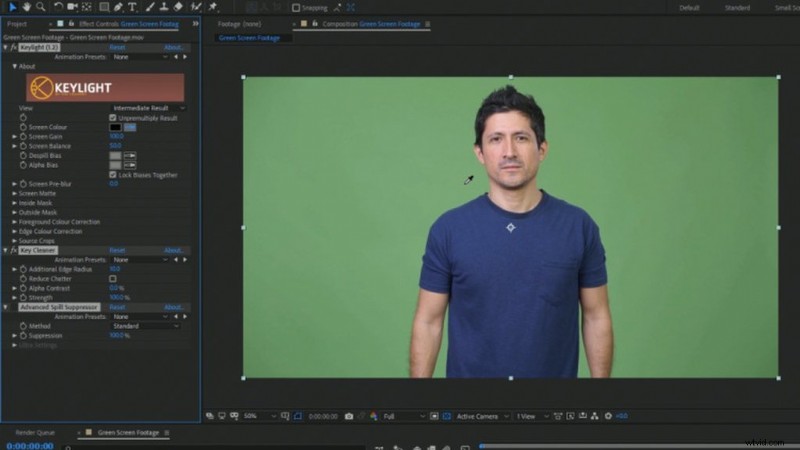Switch to the Render Queue tab
Viewport: 800px width, 450px height.
35,433
